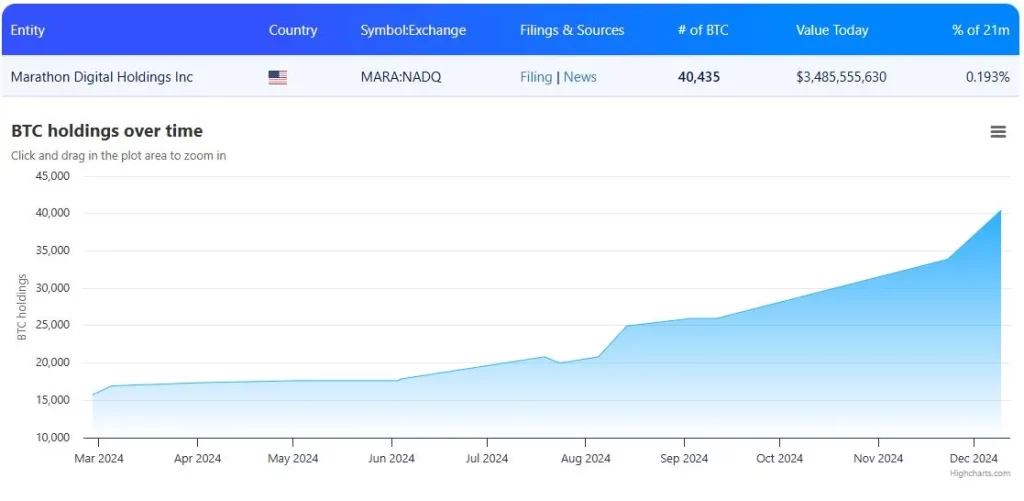Click the United States flag icon
Image resolution: width=1024 pixels, height=501 pixels.
pyautogui.click(x=278, y=78)
